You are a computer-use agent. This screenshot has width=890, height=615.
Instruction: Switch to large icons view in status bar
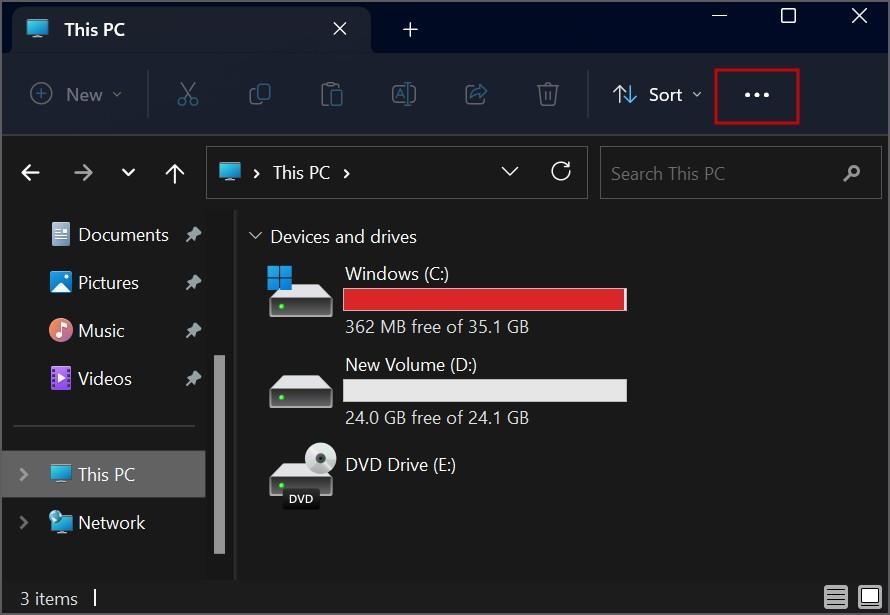point(870,597)
